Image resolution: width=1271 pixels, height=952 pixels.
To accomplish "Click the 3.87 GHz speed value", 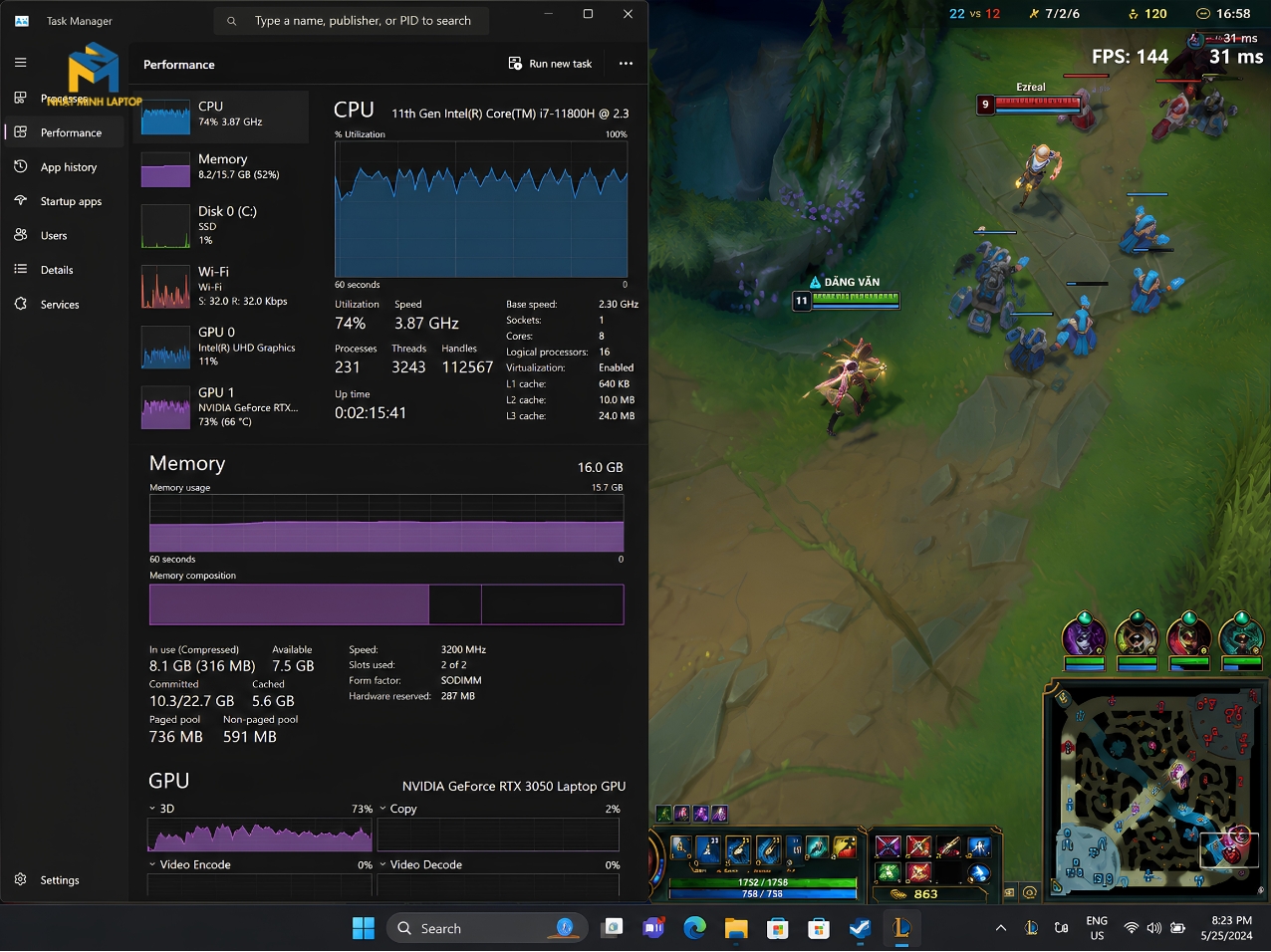I will 426,324.
